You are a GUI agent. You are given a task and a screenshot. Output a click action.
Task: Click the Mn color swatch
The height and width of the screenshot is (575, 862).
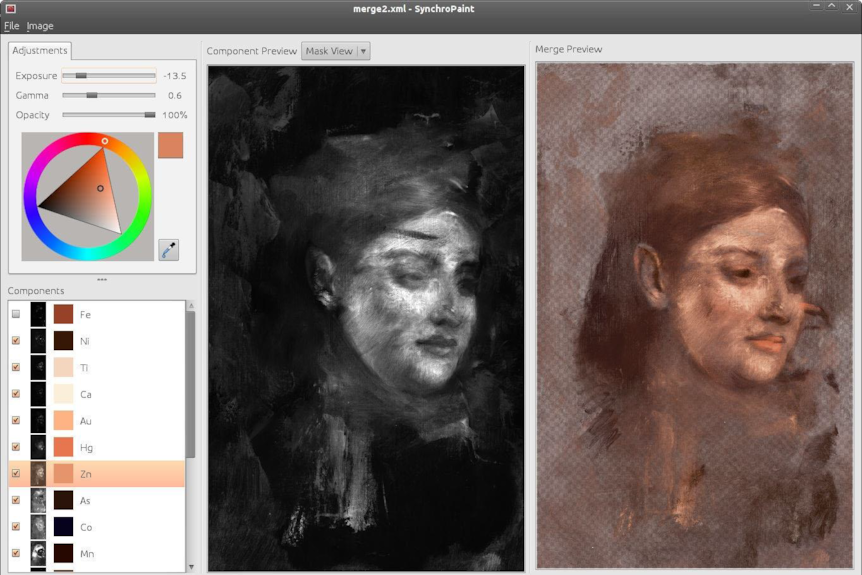[63, 553]
